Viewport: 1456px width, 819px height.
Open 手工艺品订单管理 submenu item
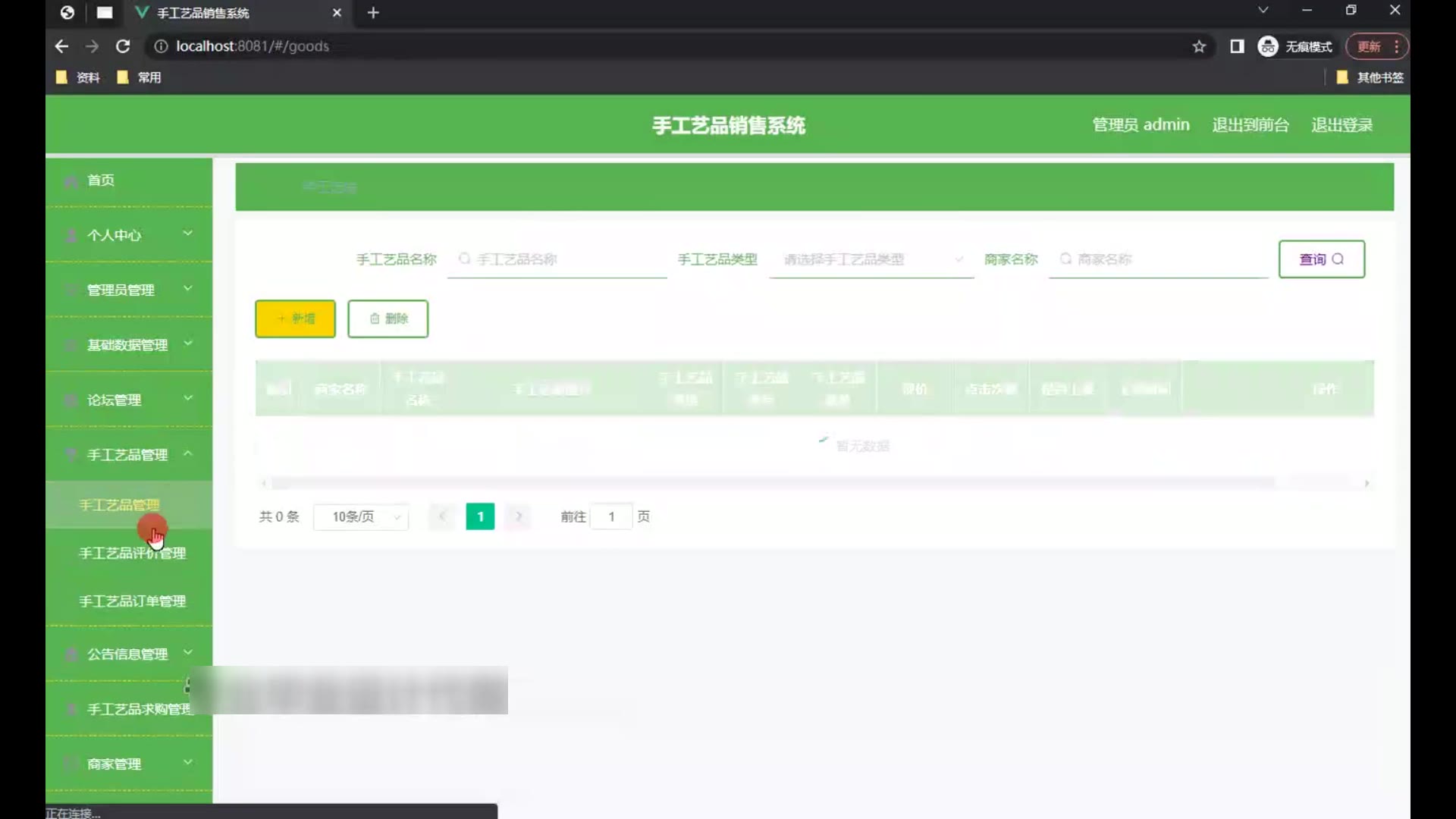[x=132, y=601]
